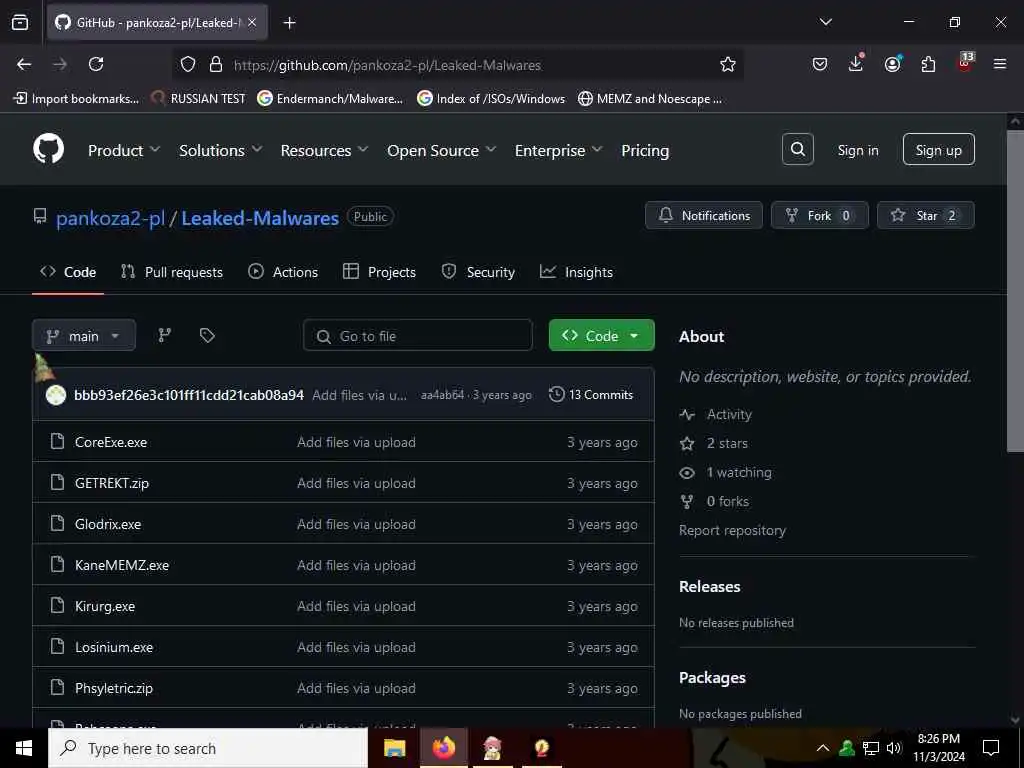Screen dimensions: 1024x768
Task: Open the Firefox downloads arrow icon
Action: tap(856, 63)
